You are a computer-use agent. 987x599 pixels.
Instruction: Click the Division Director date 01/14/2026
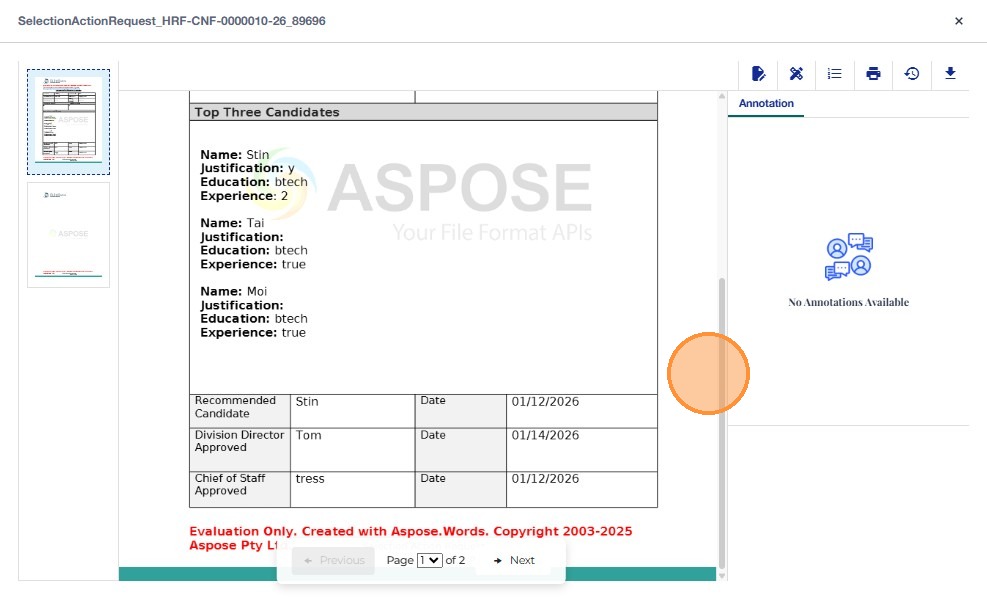[x=545, y=435]
